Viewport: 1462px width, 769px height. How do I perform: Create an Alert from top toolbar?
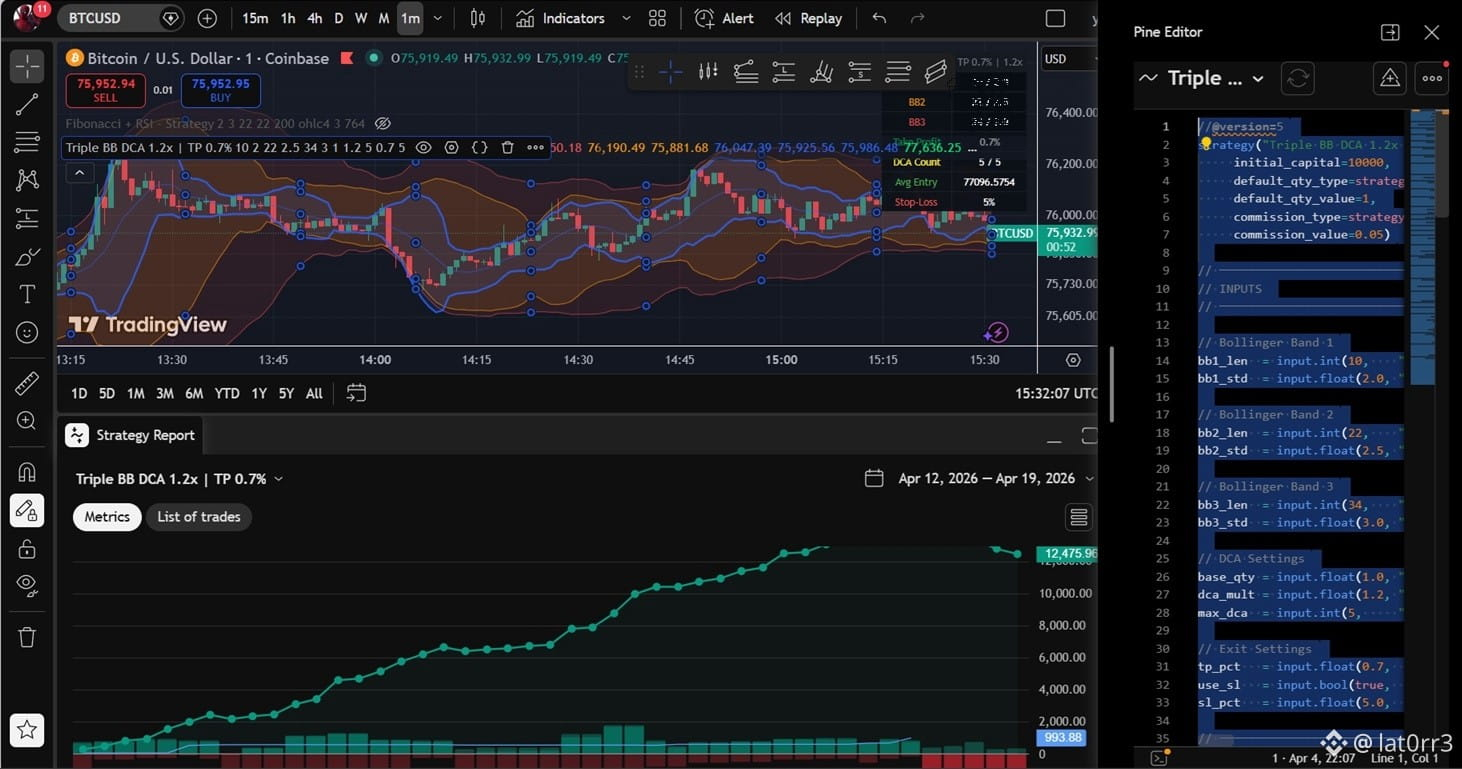pyautogui.click(x=724, y=18)
